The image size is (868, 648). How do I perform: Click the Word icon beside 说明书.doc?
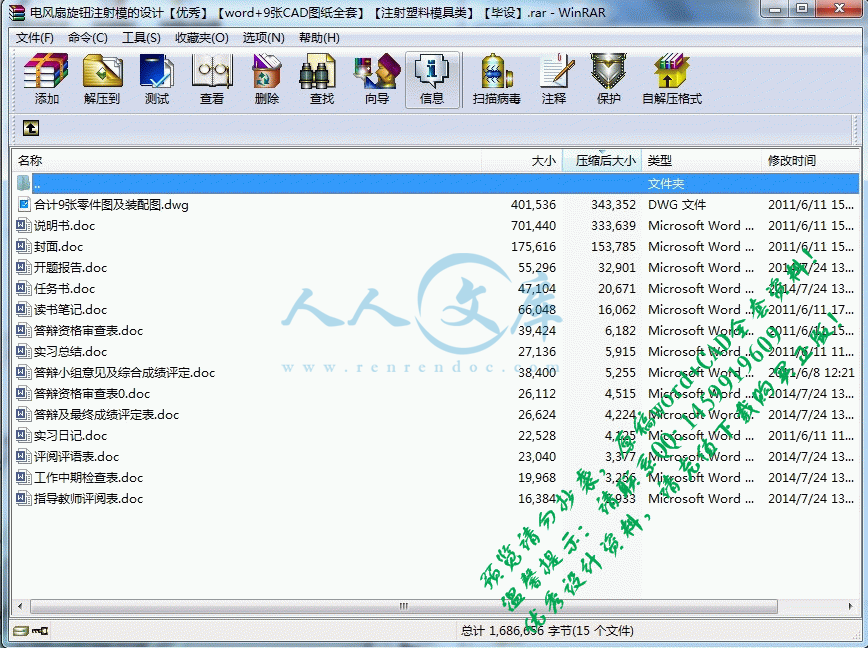click(x=23, y=226)
